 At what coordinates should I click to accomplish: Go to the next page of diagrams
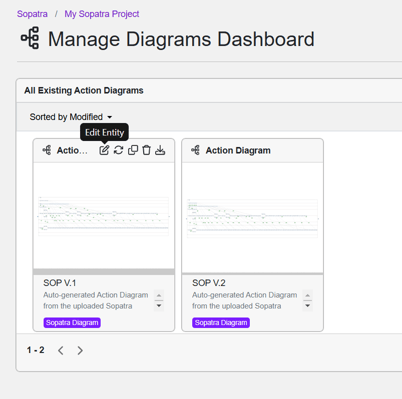[x=80, y=350]
